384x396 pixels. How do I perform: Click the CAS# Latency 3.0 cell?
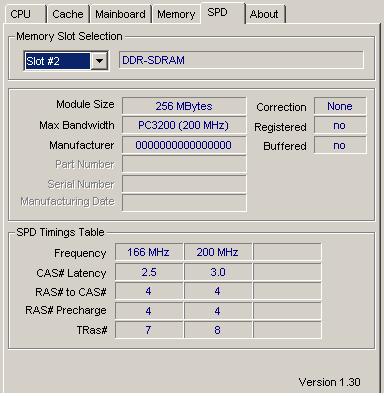[218, 272]
